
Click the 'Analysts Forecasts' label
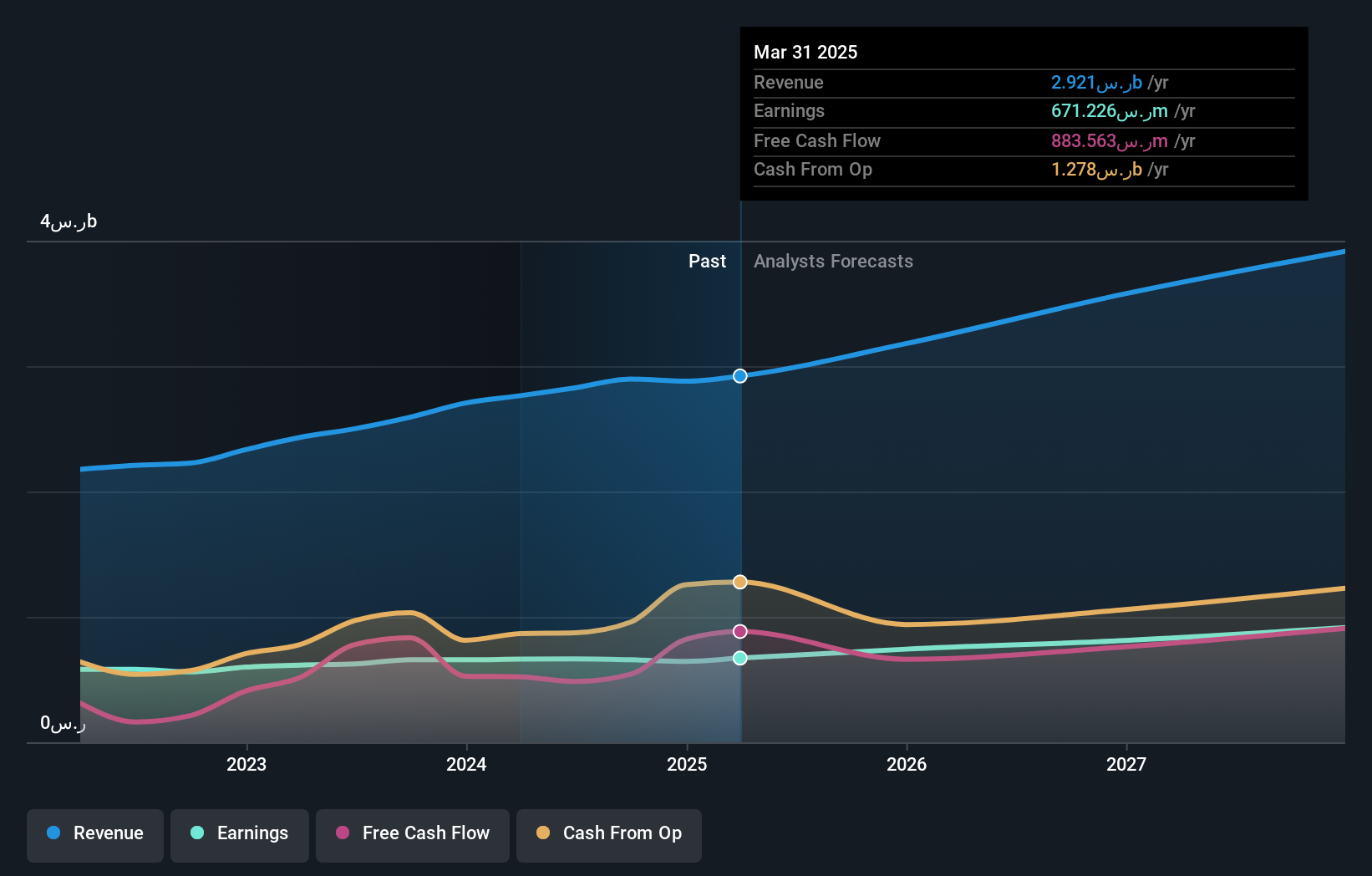coord(833,261)
